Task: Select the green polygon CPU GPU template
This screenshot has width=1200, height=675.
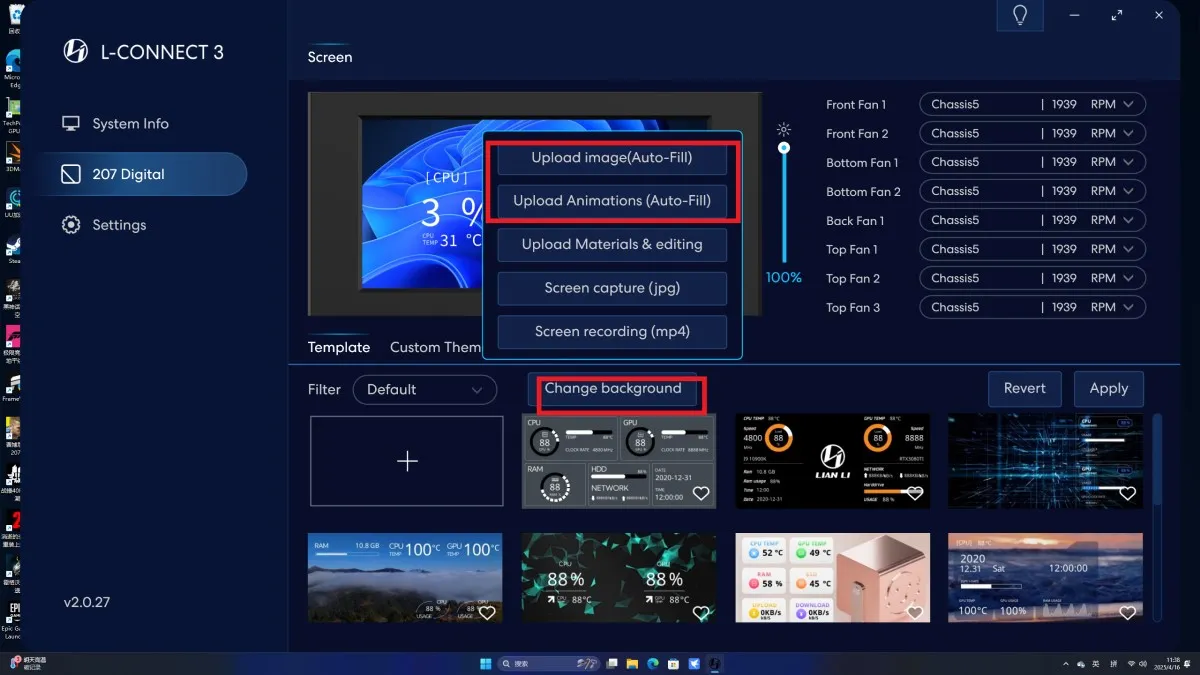Action: pos(619,577)
